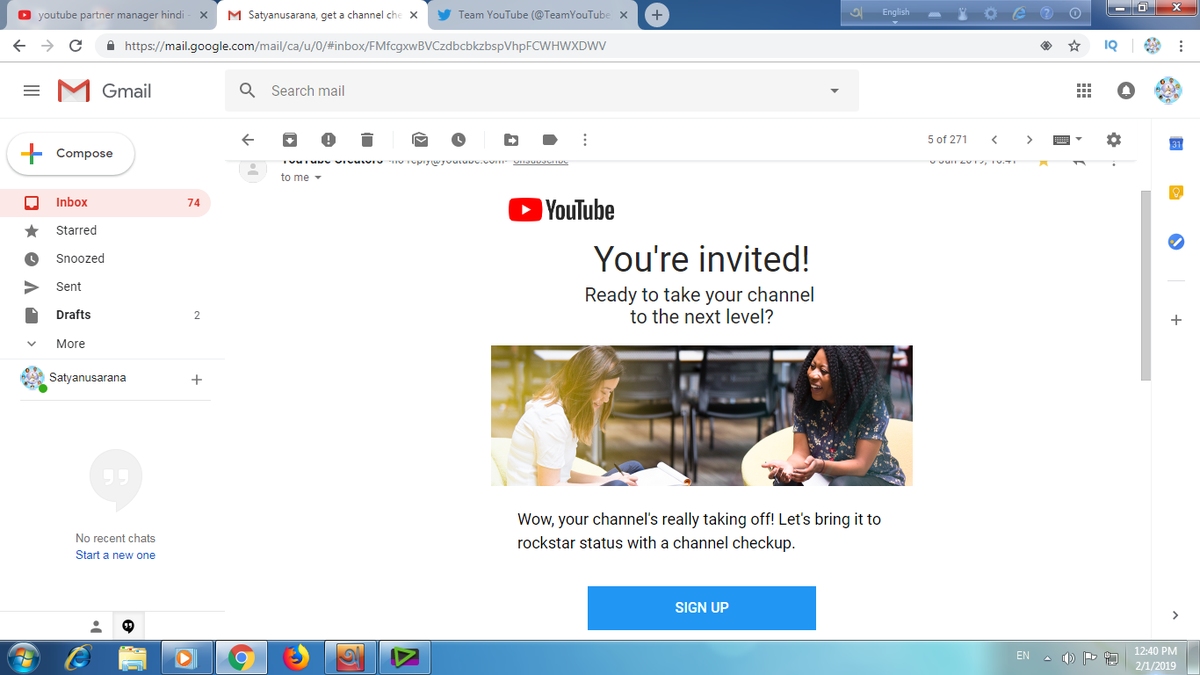
Task: Mark the email as unread
Action: tap(420, 139)
